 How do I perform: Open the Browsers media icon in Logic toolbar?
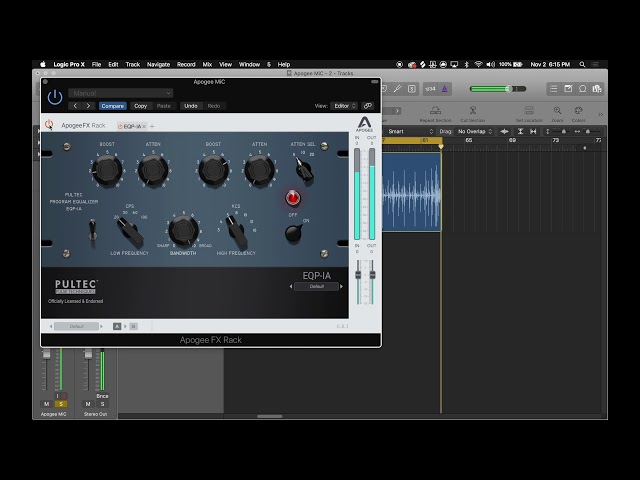pyautogui.click(x=597, y=89)
